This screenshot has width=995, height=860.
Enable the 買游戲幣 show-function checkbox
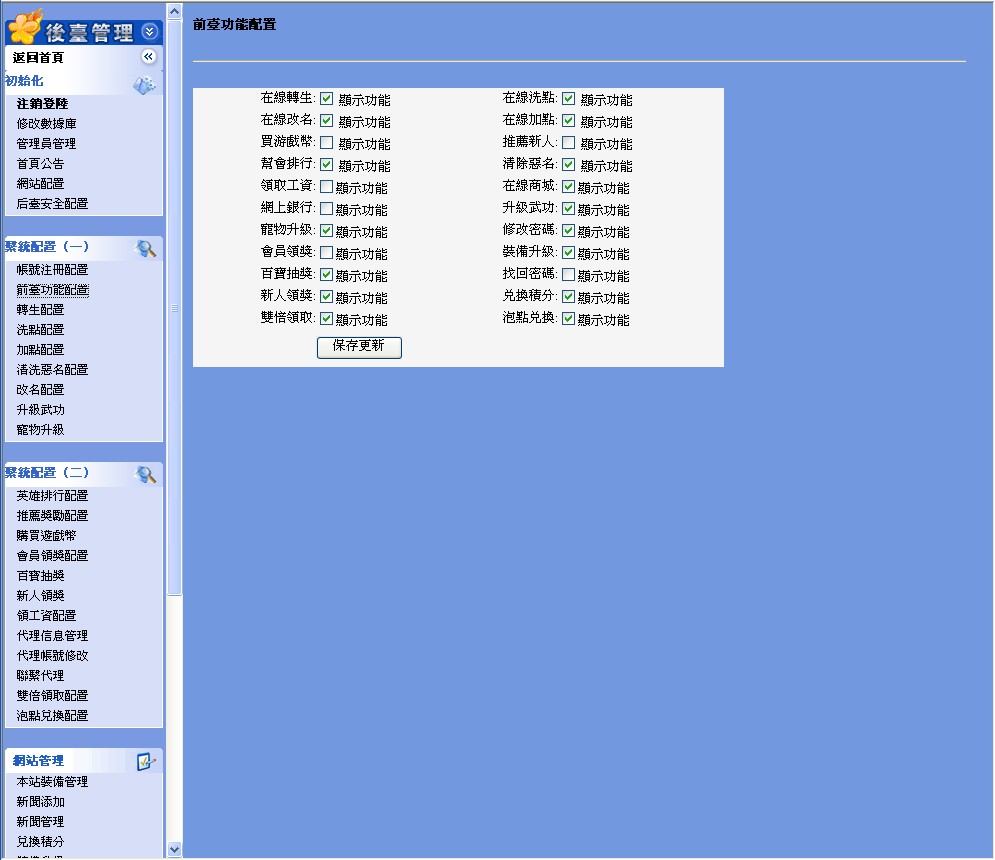pos(326,143)
